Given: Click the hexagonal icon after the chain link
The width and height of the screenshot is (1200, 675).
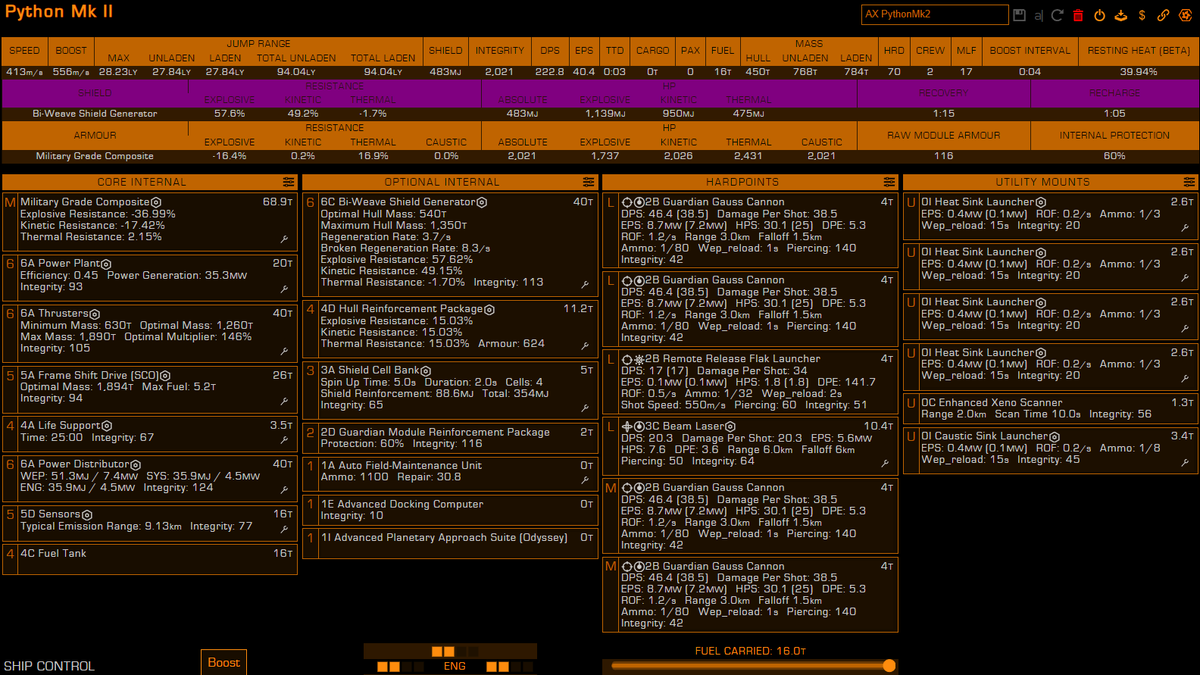Looking at the screenshot, I should pyautogui.click(x=1185, y=15).
